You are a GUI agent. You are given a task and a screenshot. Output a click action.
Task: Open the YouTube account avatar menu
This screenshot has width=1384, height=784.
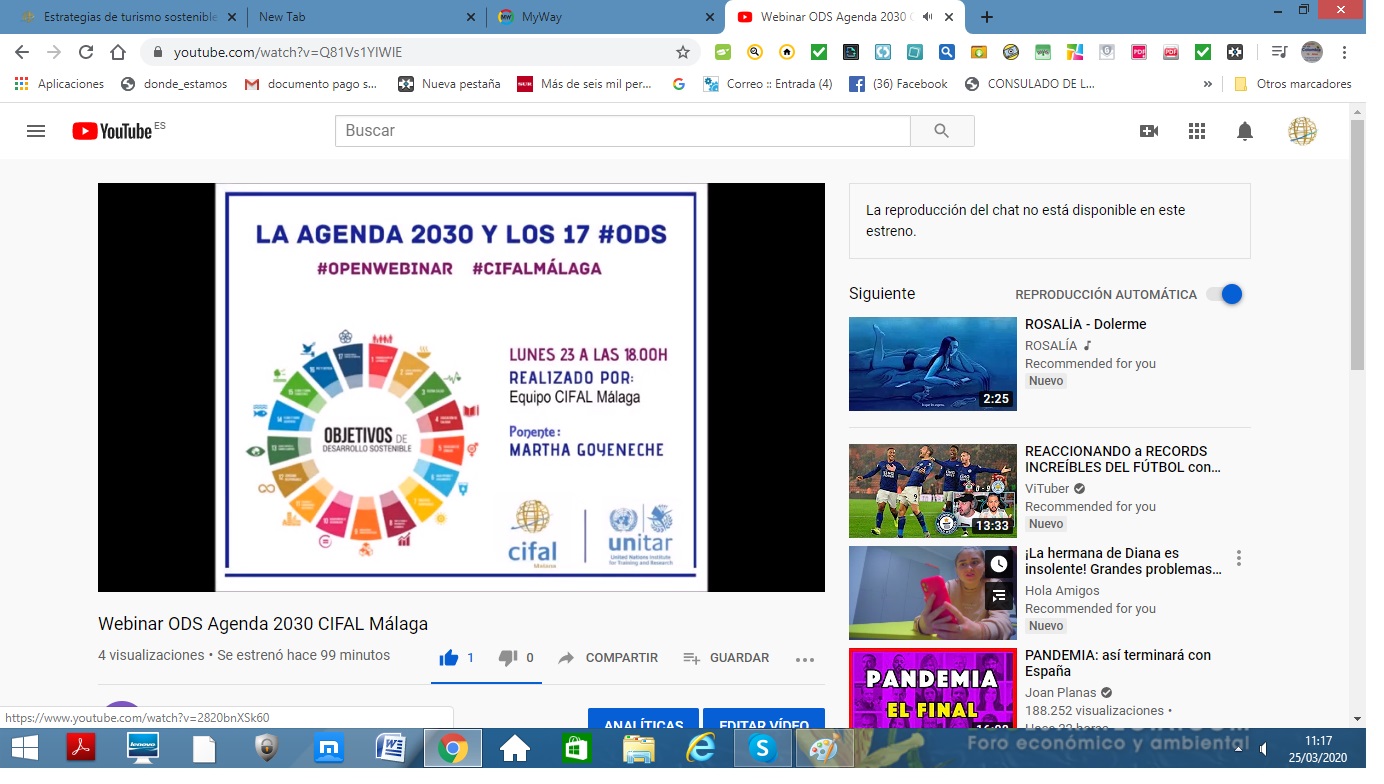(1302, 131)
